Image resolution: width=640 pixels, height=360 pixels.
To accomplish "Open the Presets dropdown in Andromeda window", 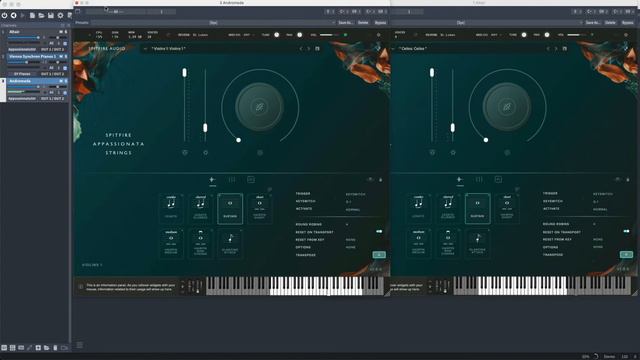I will [x=213, y=23].
